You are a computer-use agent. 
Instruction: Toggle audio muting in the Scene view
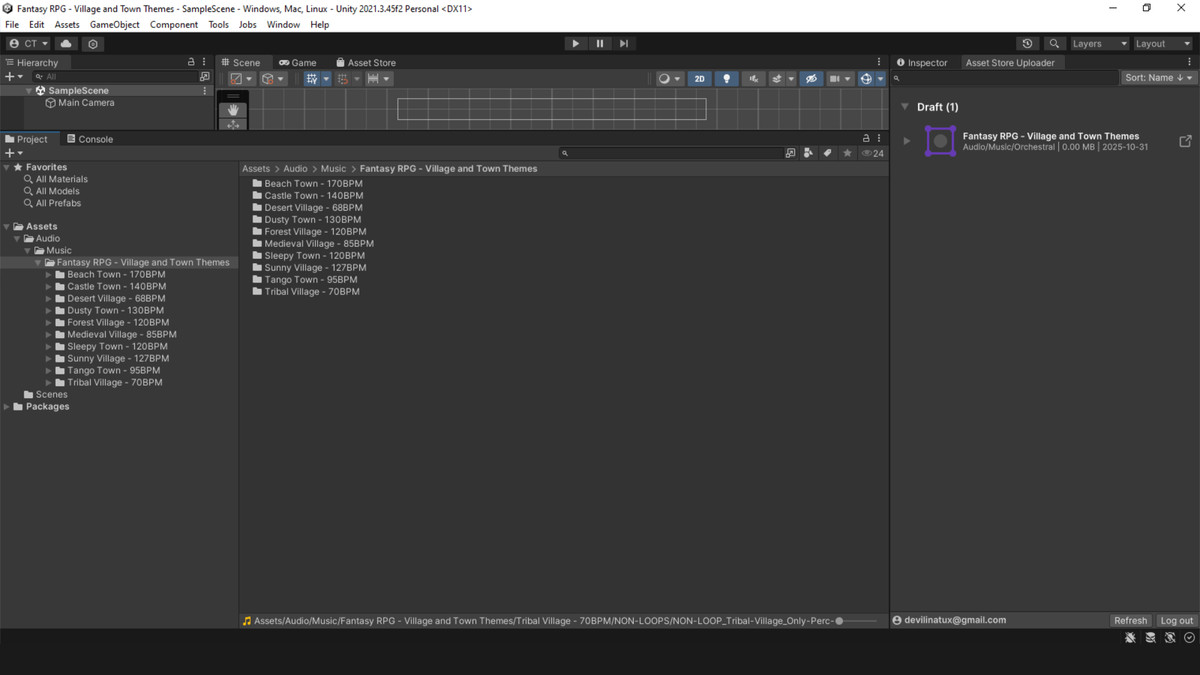752,78
